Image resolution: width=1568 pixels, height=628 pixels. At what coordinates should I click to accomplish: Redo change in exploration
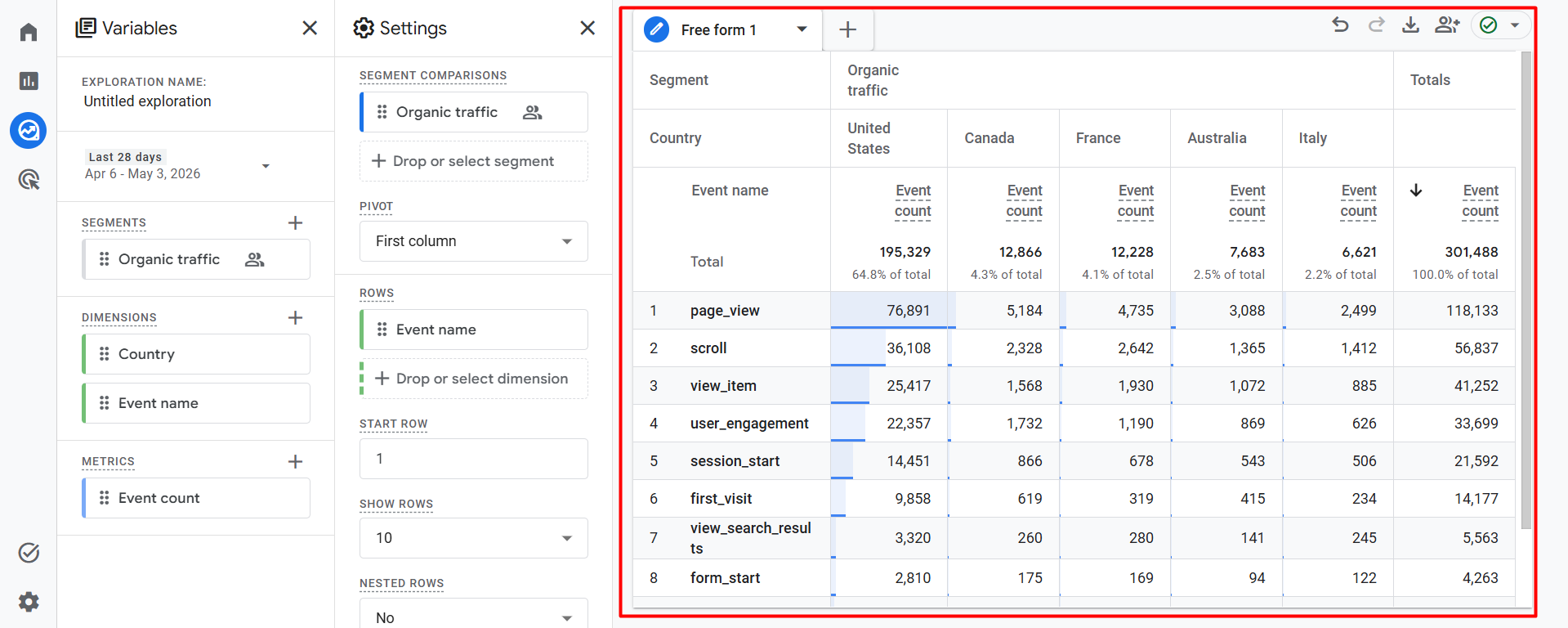click(1376, 25)
